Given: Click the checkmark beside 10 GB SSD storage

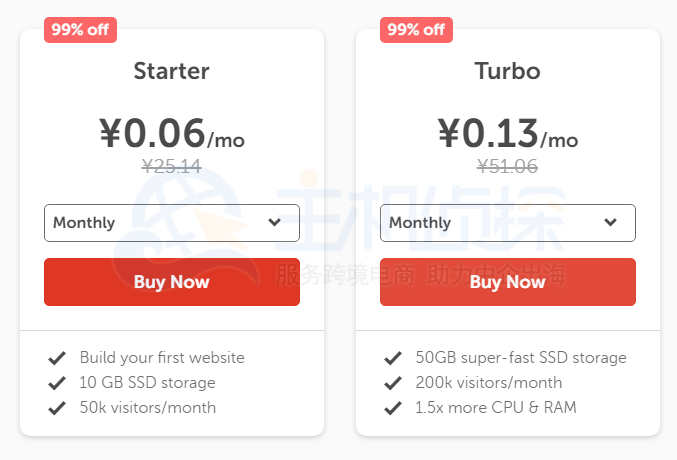Looking at the screenshot, I should point(57,382).
